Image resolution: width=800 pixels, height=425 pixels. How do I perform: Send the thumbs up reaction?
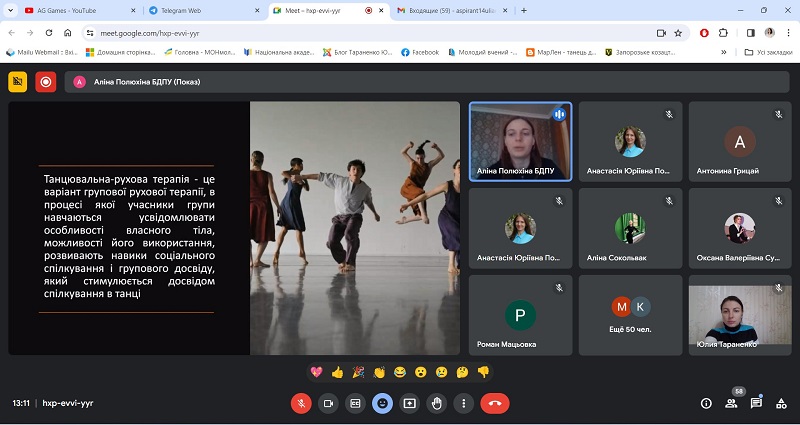point(337,372)
